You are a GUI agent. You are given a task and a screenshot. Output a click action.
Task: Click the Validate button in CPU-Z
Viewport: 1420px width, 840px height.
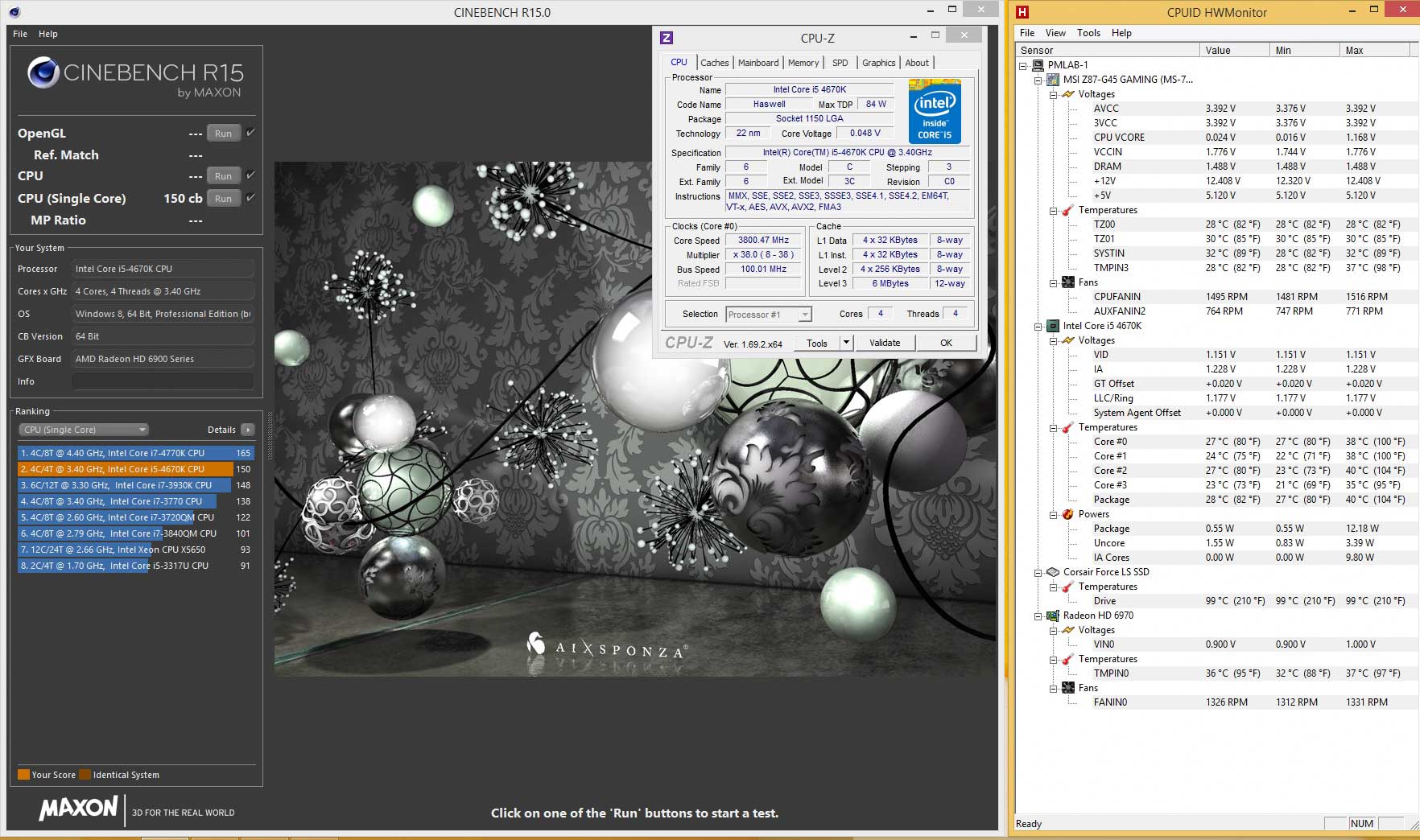coord(885,343)
